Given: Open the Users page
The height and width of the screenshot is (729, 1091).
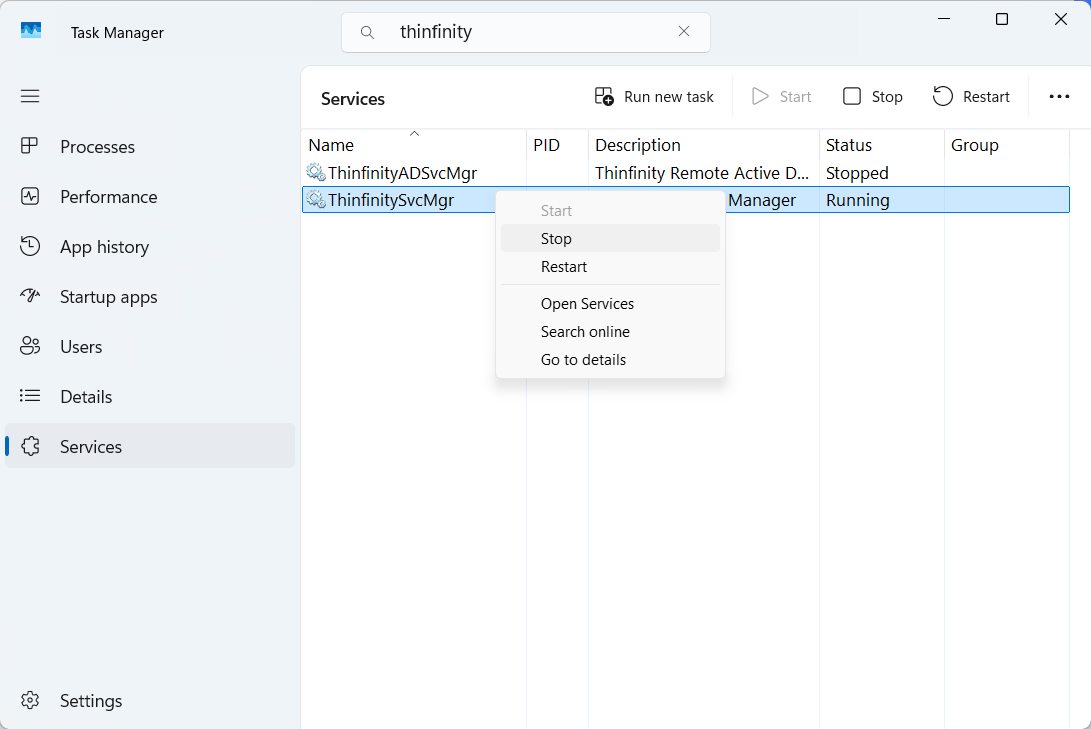Looking at the screenshot, I should pos(150,346).
